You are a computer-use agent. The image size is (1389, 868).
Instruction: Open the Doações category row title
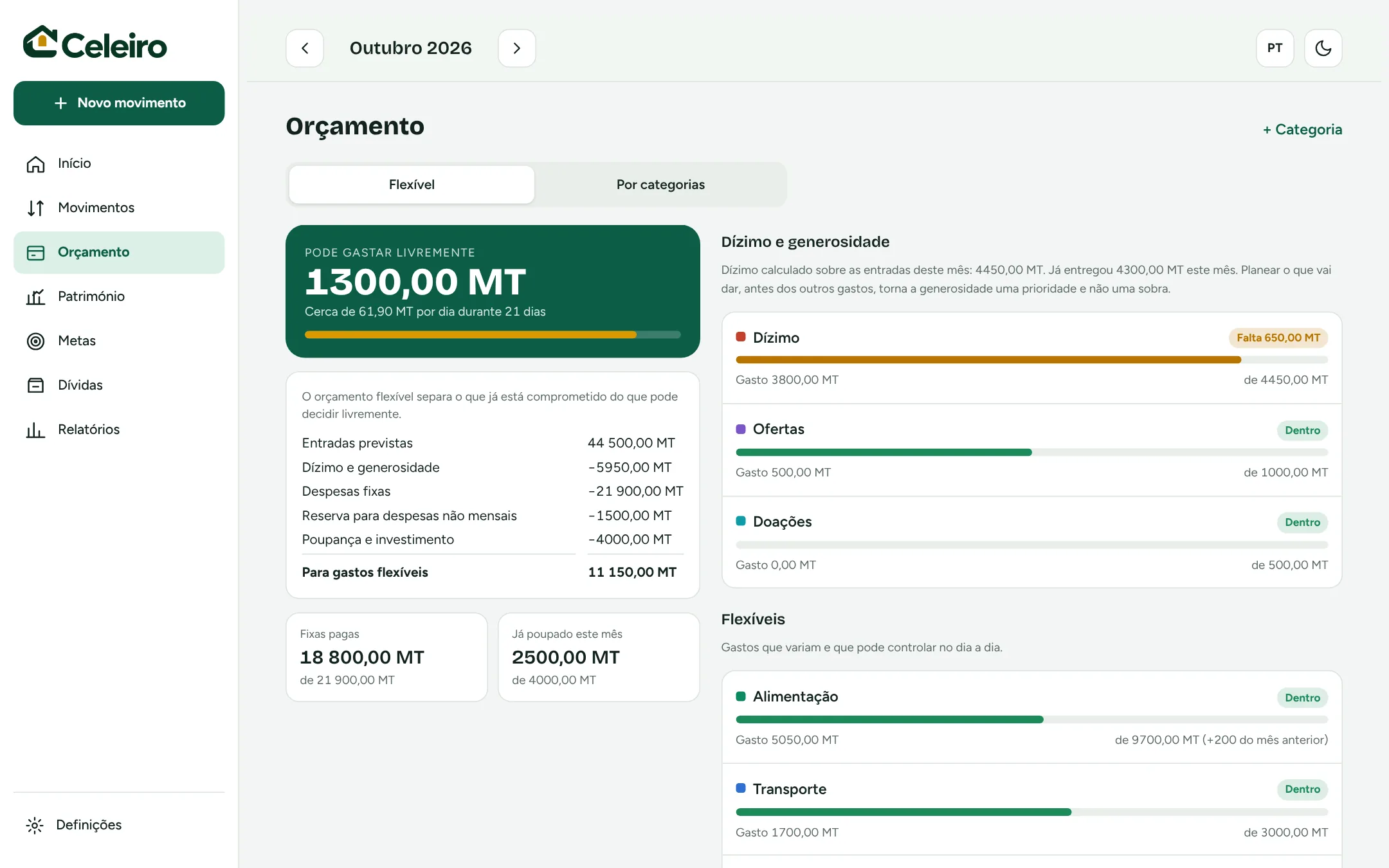[x=782, y=522]
